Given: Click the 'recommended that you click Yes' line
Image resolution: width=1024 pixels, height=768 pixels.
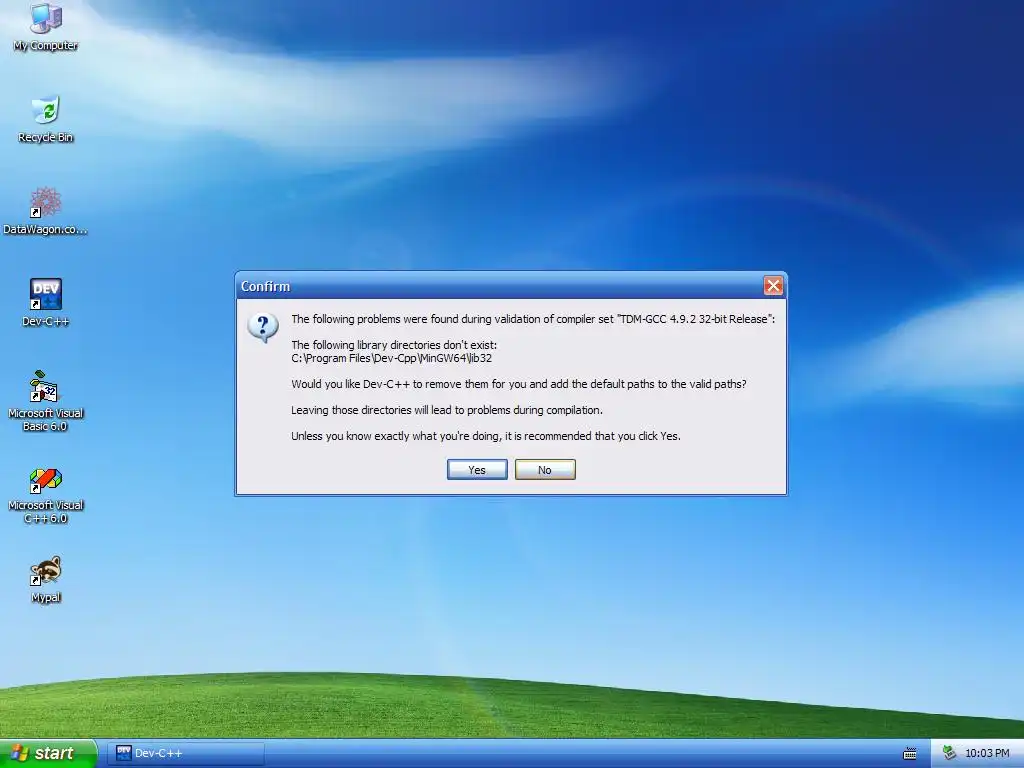Looking at the screenshot, I should click(x=486, y=436).
